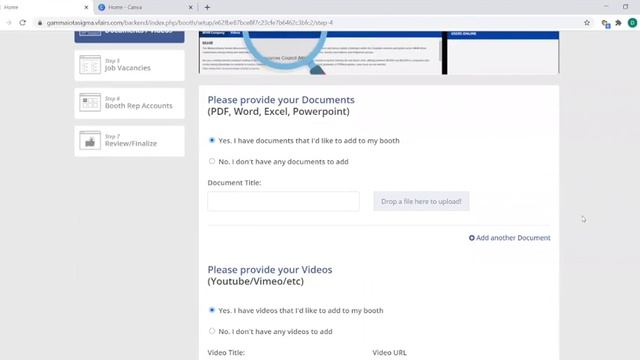Screen dimensions: 640x360
Task: Switch to the Home browser tab
Action: coord(45,7)
